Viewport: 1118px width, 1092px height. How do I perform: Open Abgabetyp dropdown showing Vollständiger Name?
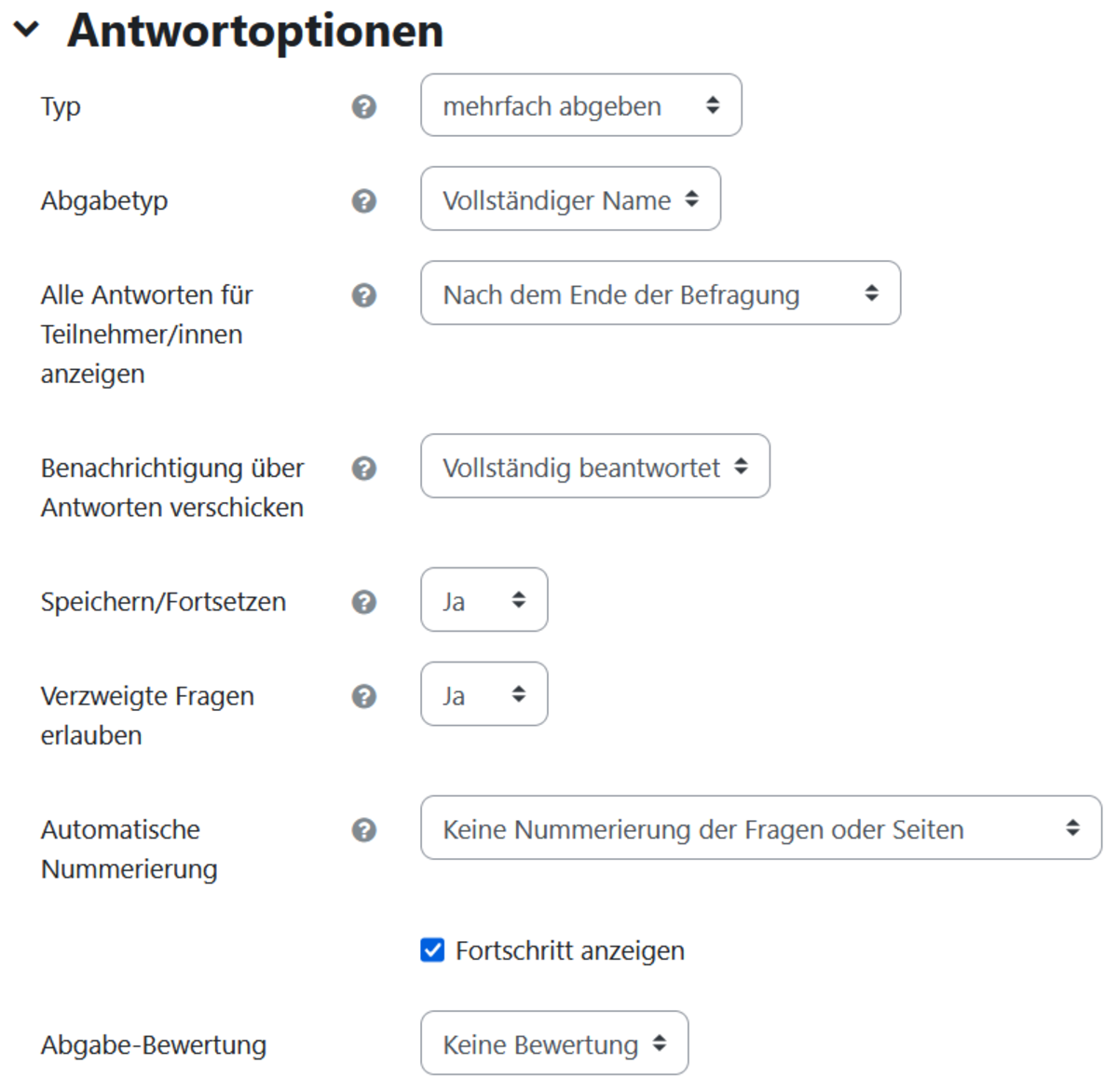(570, 198)
